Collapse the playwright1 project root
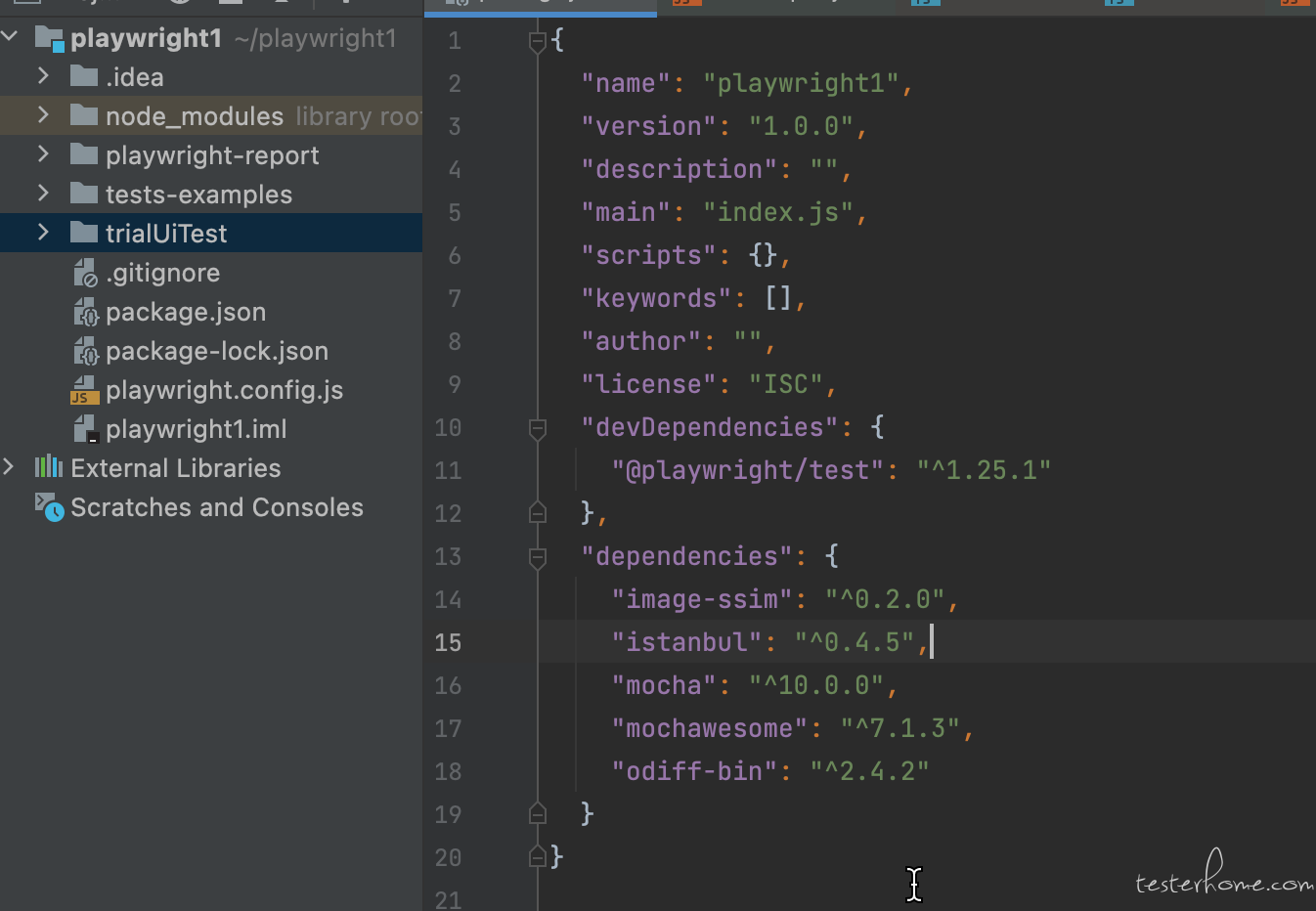 click(10, 37)
